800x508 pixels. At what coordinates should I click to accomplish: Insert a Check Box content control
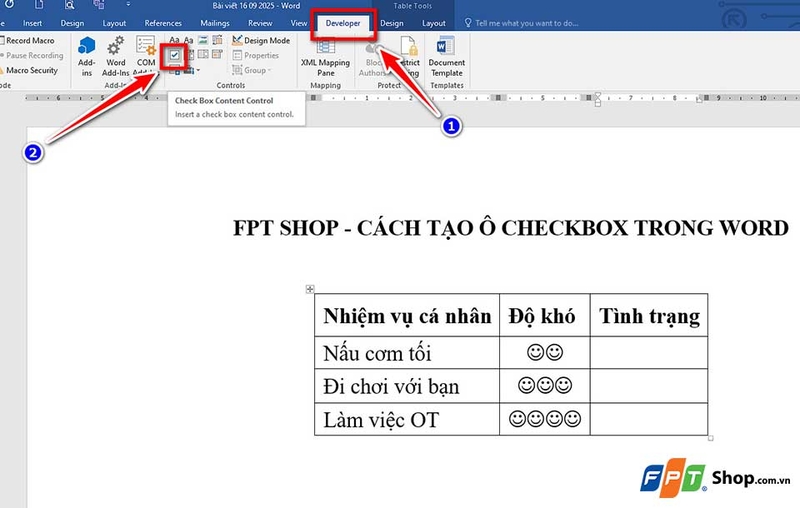pos(174,55)
